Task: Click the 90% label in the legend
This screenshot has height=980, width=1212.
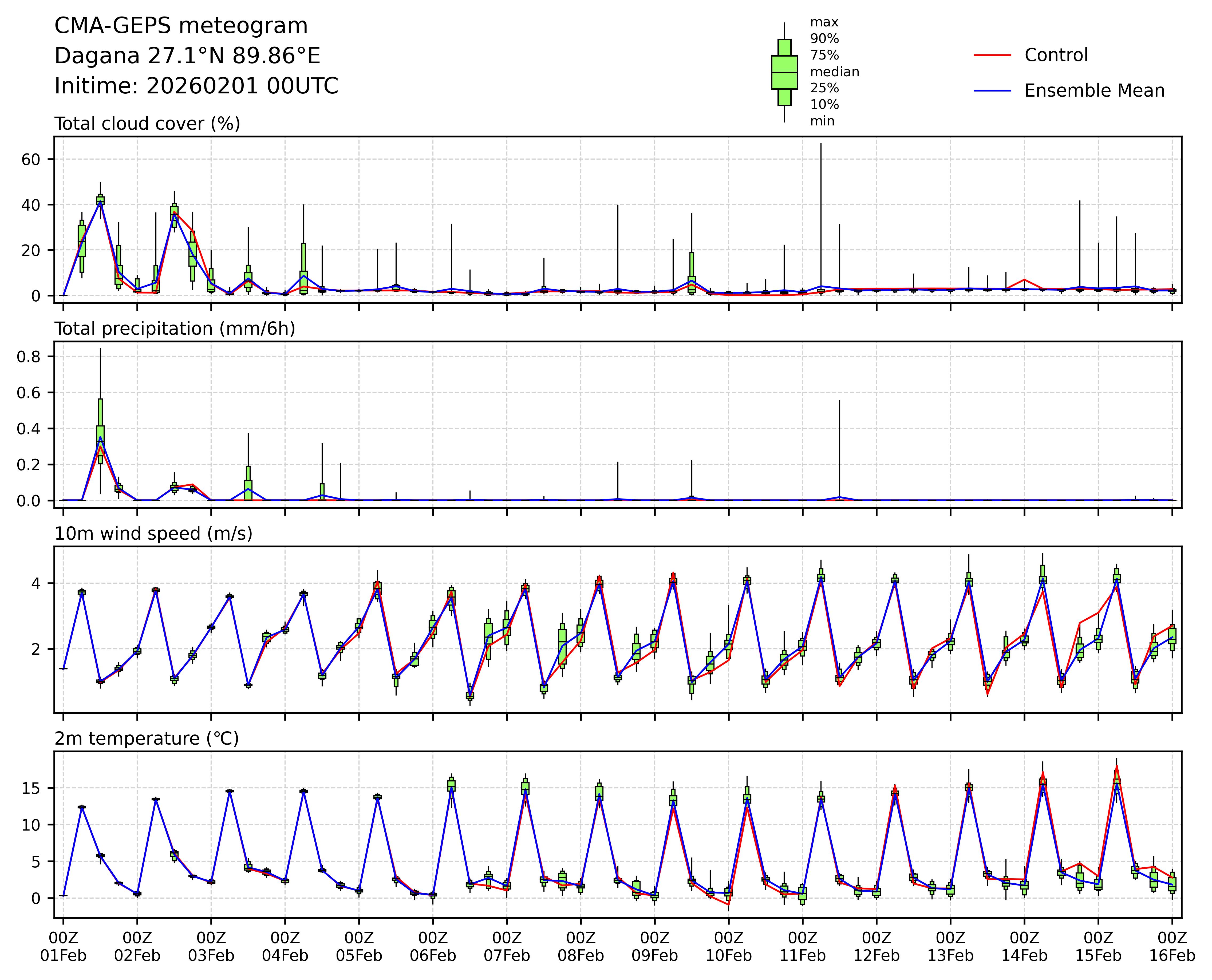Action: click(824, 39)
